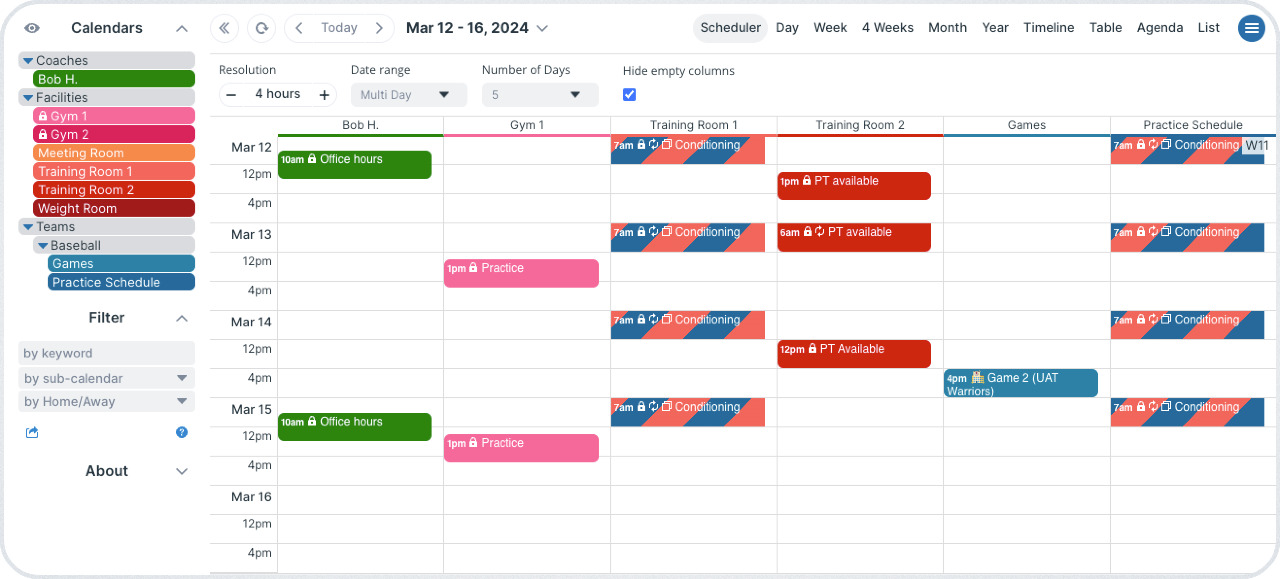Switch to the Timeline view
Viewport: 1280px width, 579px height.
click(1049, 28)
